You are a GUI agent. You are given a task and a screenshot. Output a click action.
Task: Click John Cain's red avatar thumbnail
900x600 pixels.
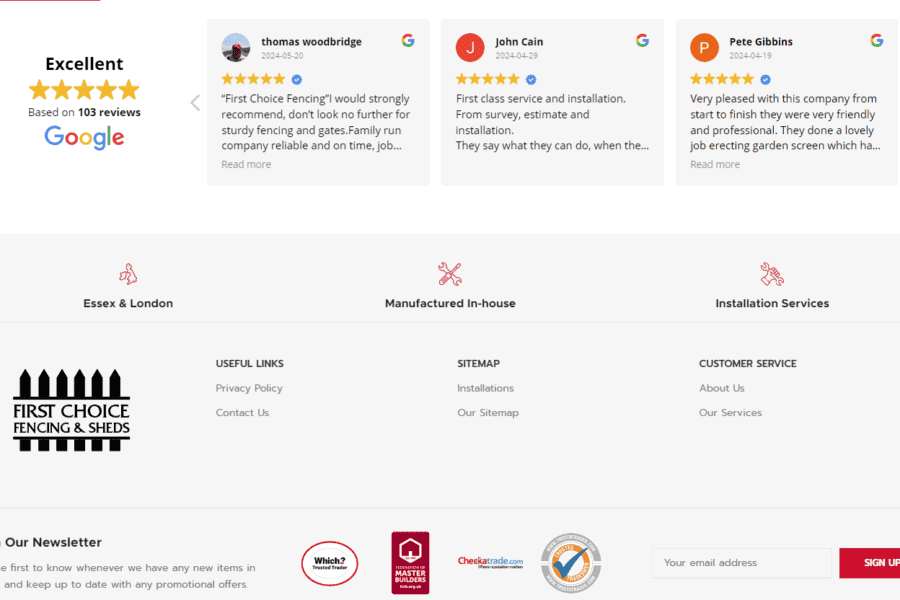470,47
